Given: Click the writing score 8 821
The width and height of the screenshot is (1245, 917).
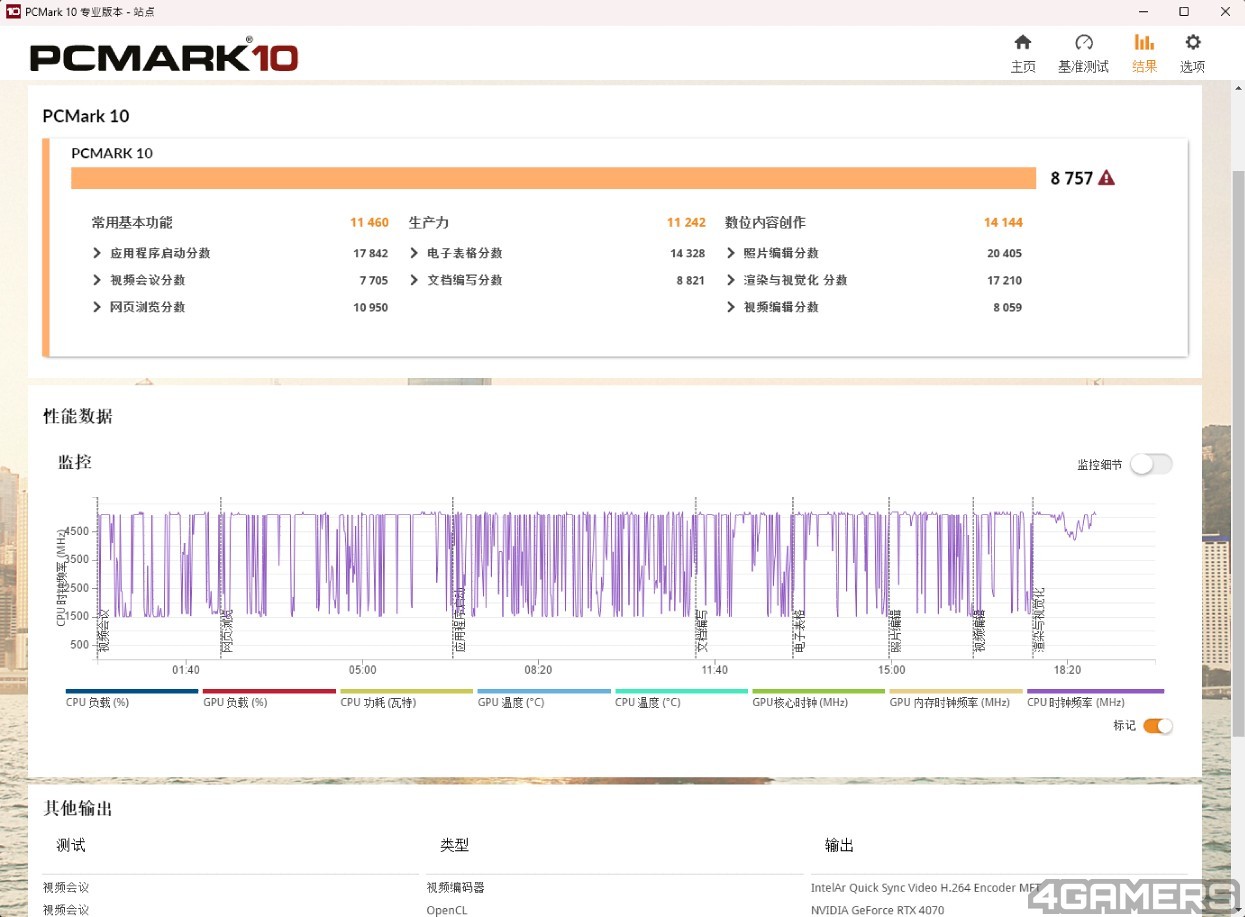Looking at the screenshot, I should coord(690,280).
